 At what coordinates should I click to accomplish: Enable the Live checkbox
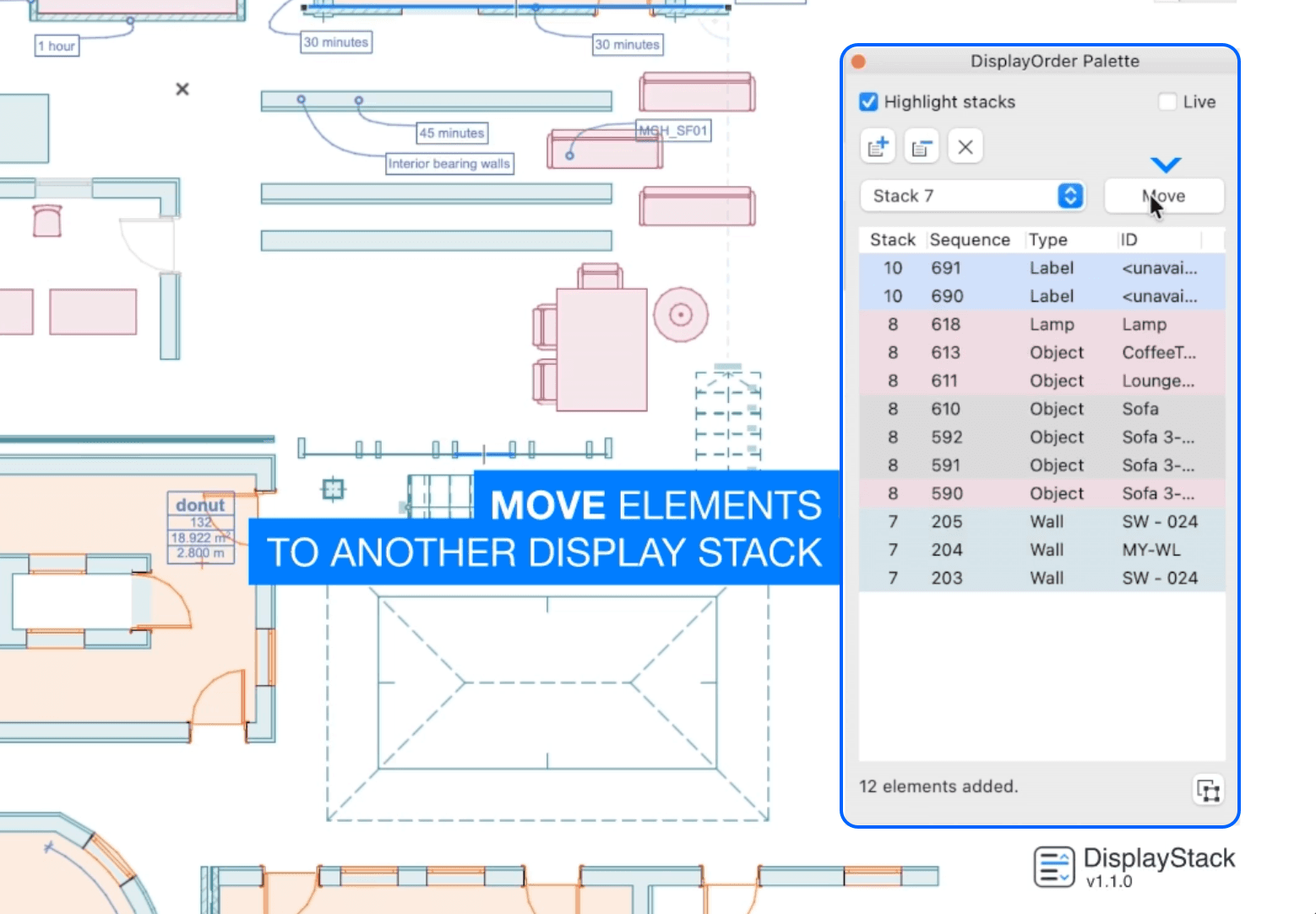point(1167,102)
